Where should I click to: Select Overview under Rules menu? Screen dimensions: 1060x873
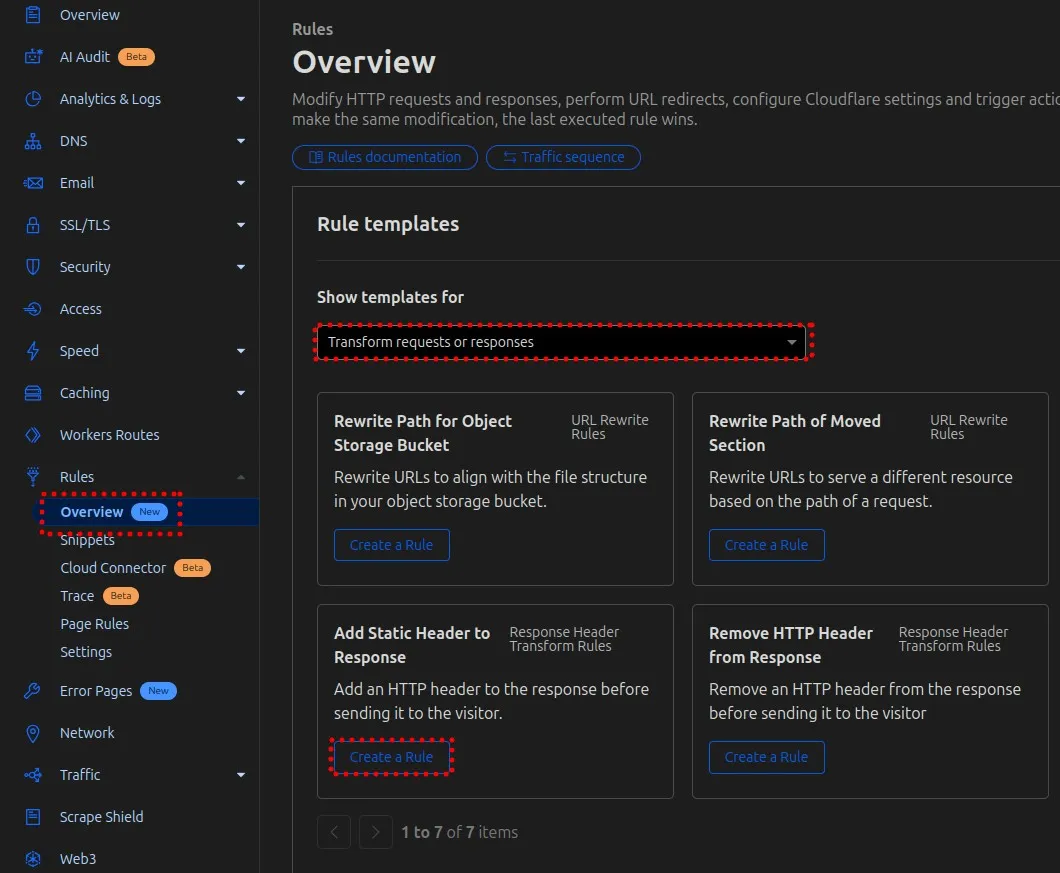point(146,512)
